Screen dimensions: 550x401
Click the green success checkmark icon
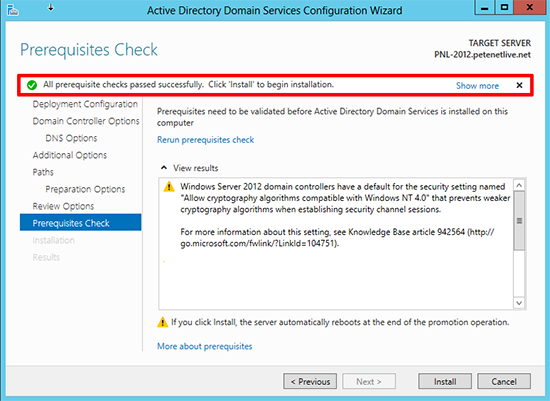pyautogui.click(x=32, y=85)
